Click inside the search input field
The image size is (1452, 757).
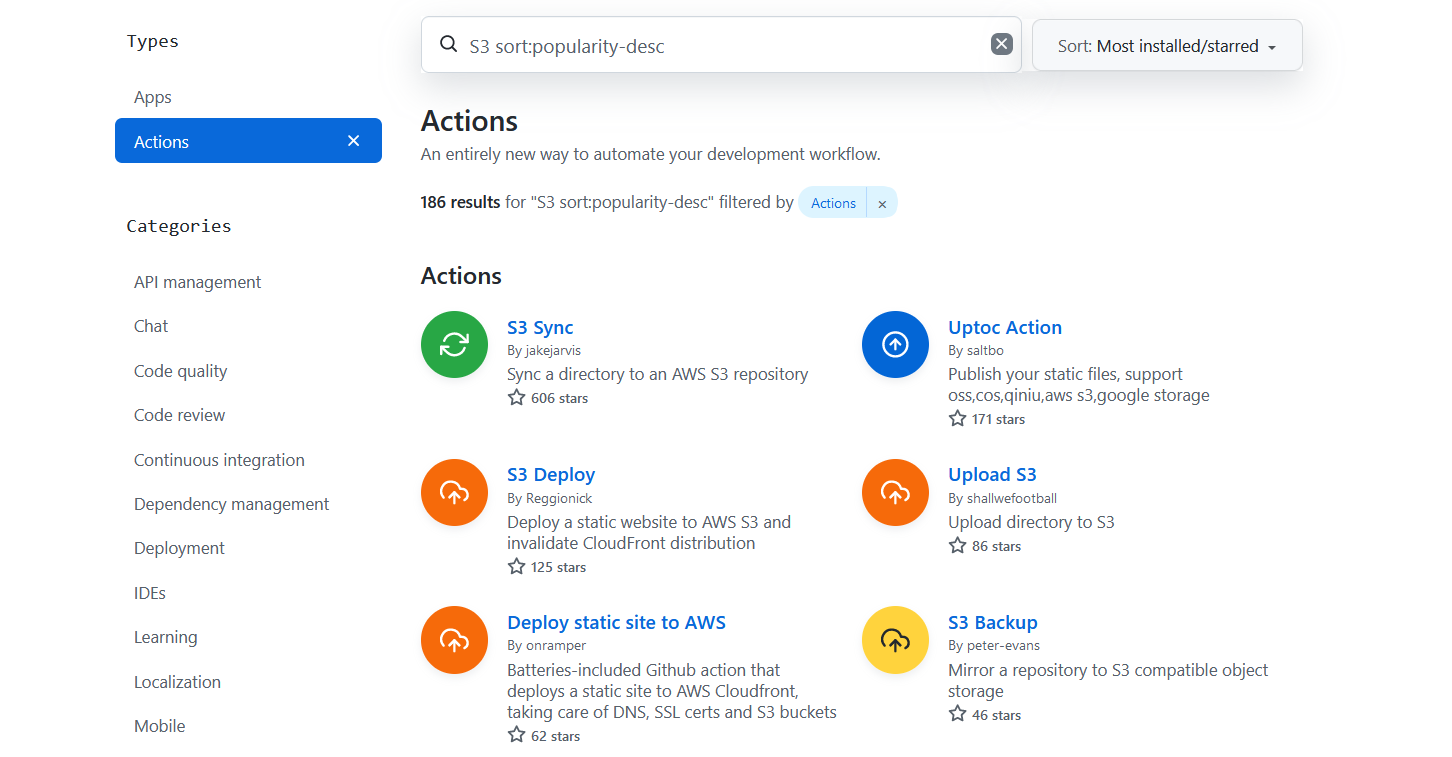(x=700, y=44)
